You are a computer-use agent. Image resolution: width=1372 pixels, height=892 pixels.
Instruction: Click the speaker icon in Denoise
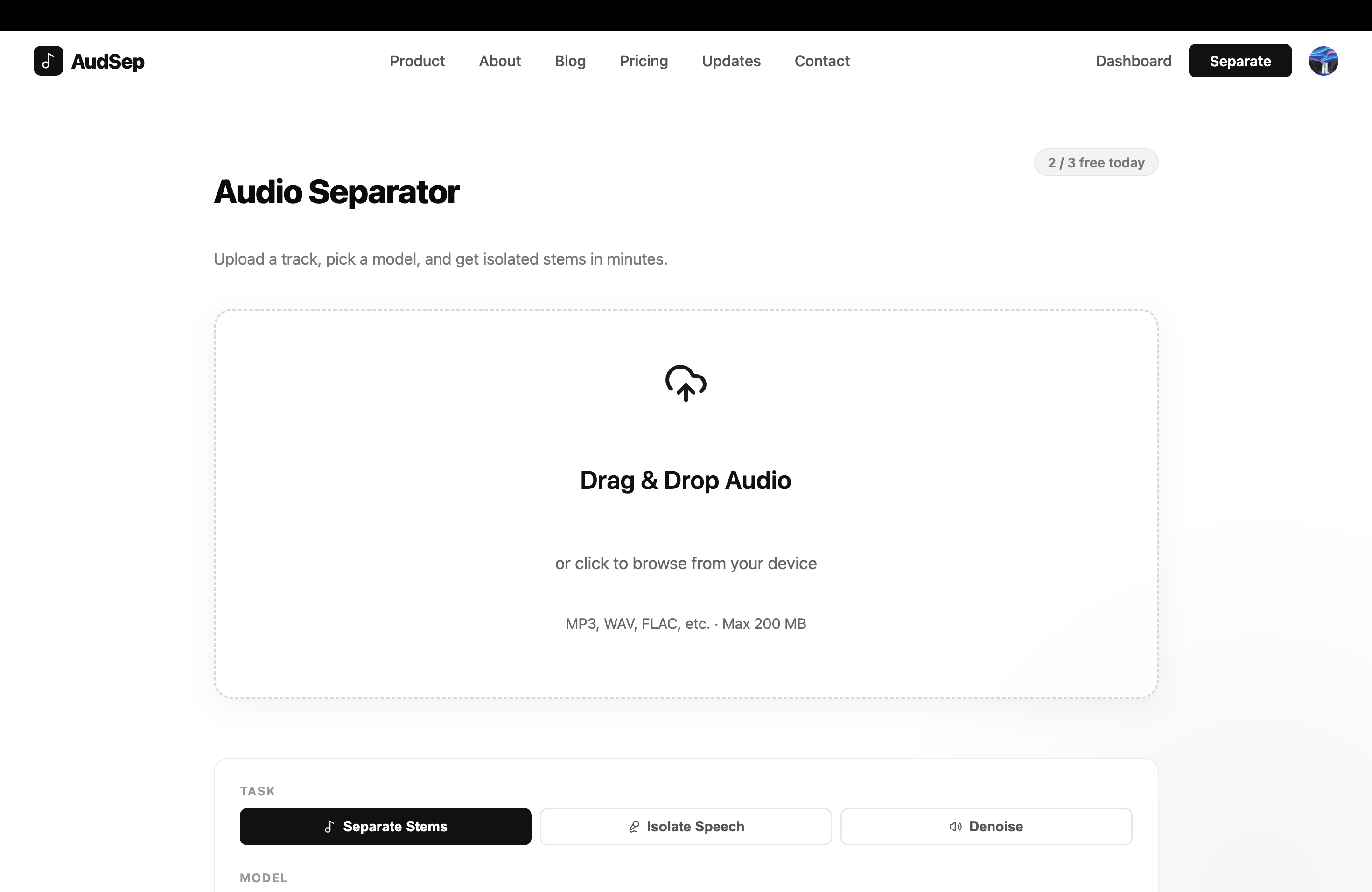955,826
